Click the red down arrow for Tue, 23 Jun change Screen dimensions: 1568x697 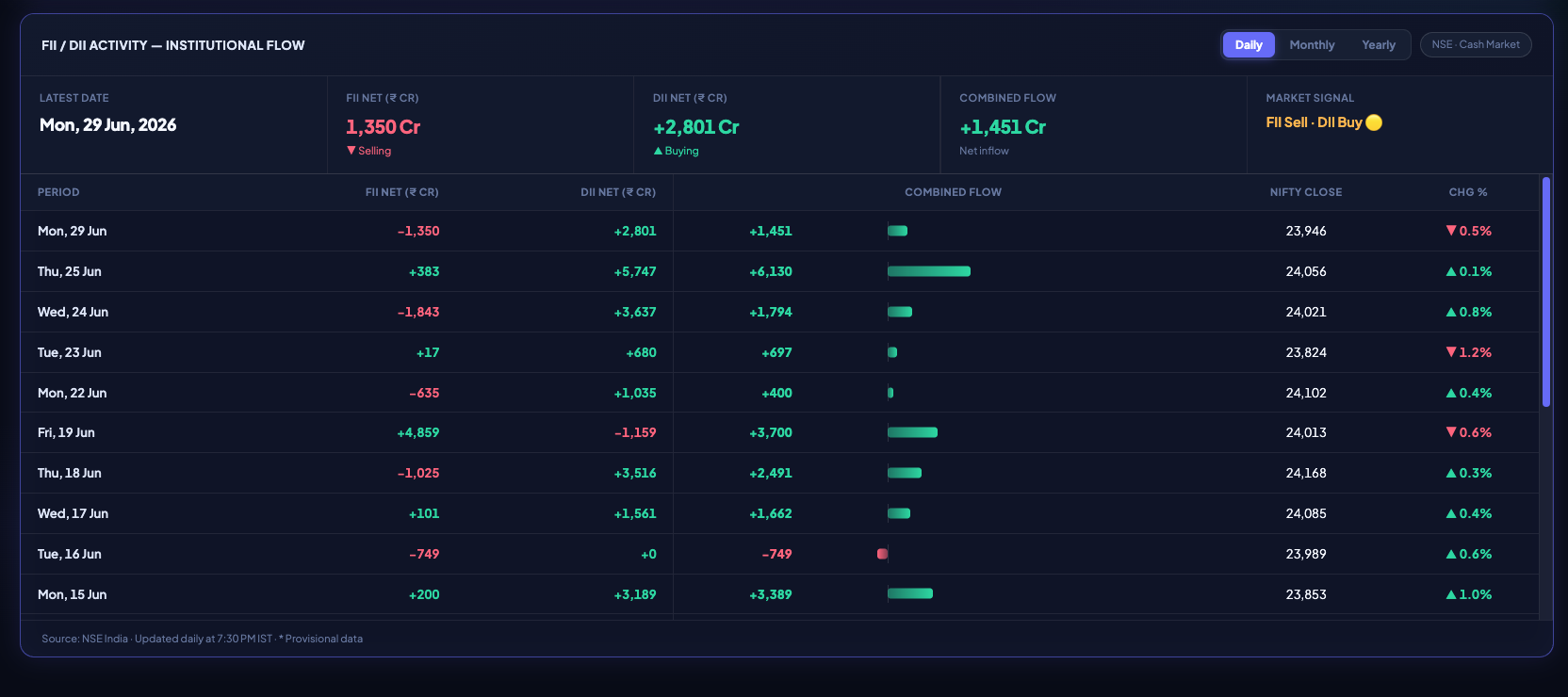point(1451,352)
